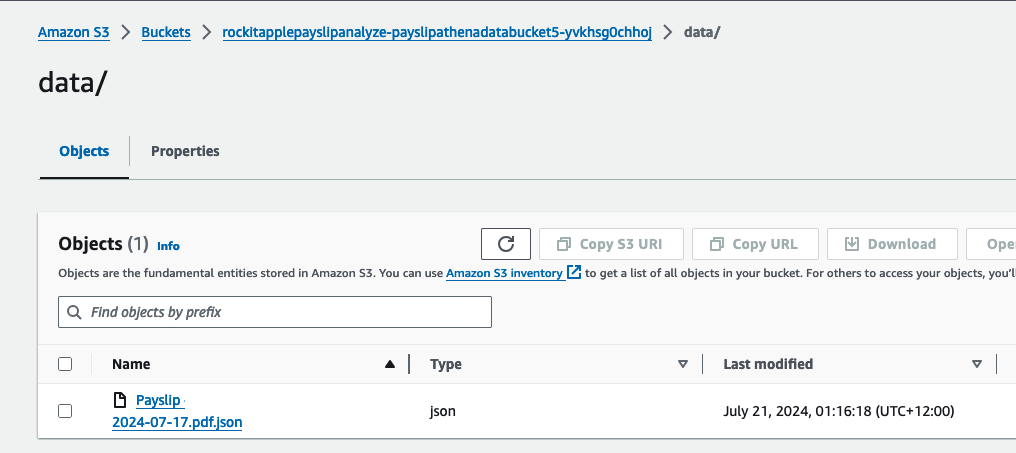The image size is (1016, 453).
Task: Click the json type cell
Action: pos(443,411)
